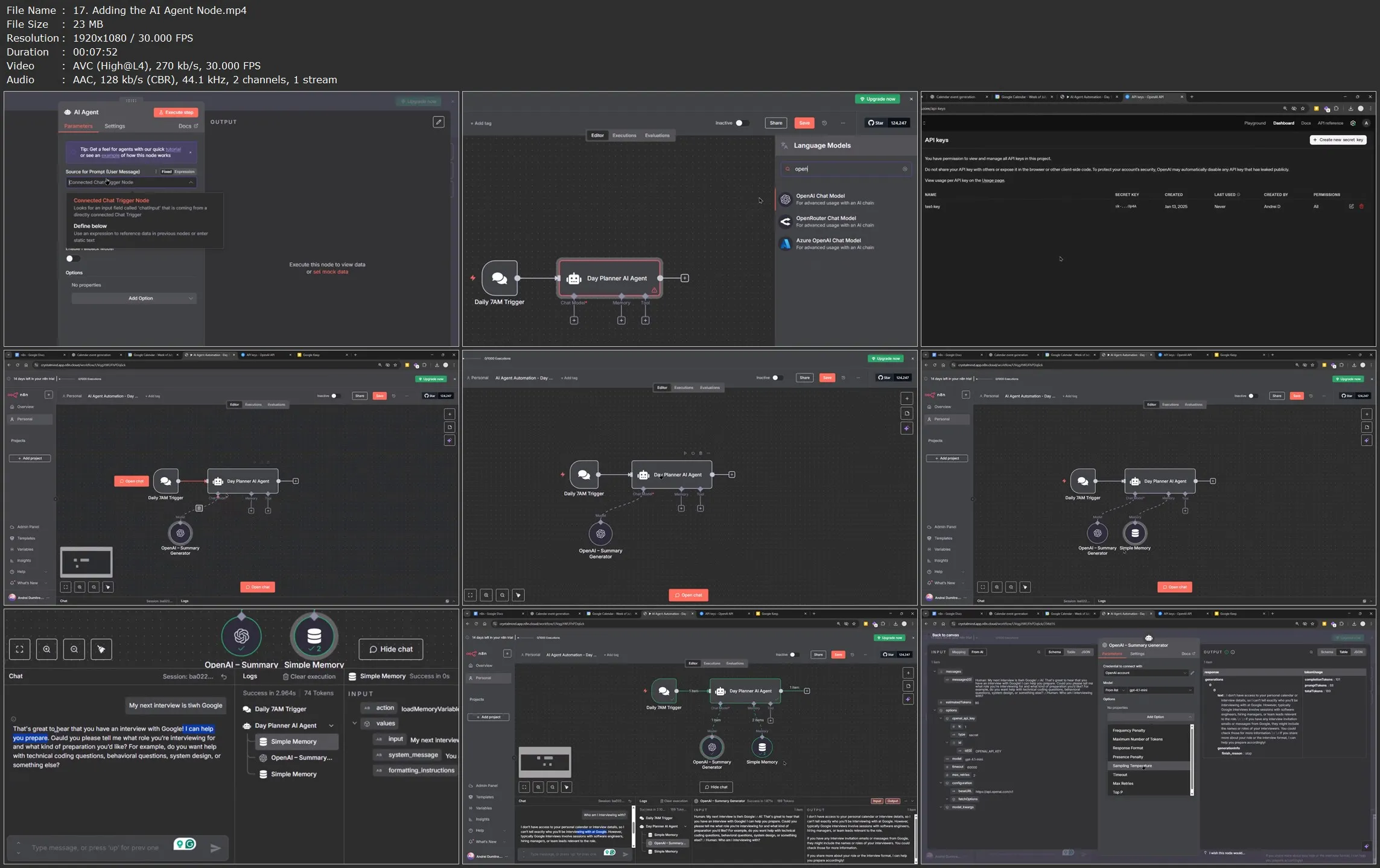Choose the Azure OpenAI Chat Model icon
The image size is (1380, 868).
click(x=785, y=244)
